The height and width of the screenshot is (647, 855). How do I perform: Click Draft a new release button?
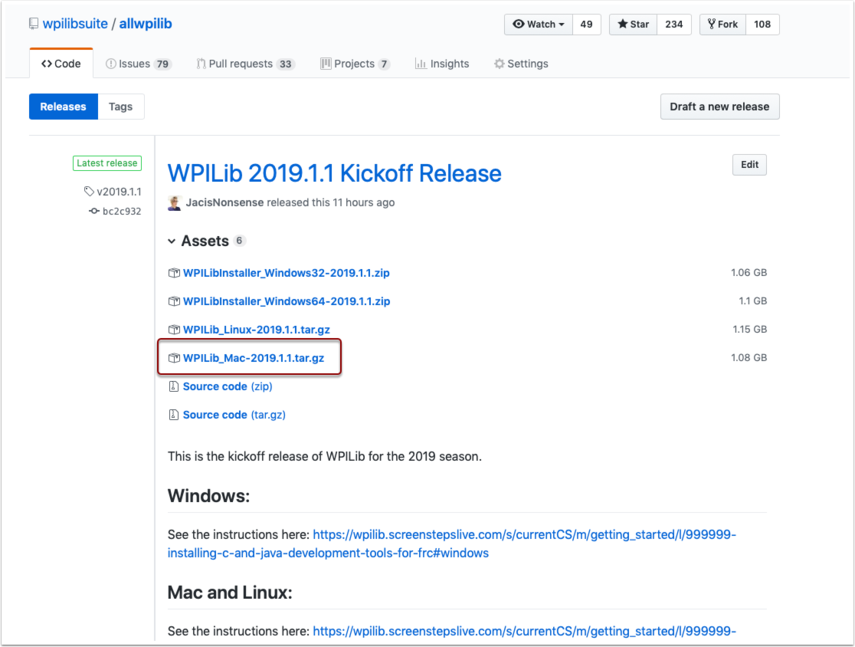click(x=719, y=107)
